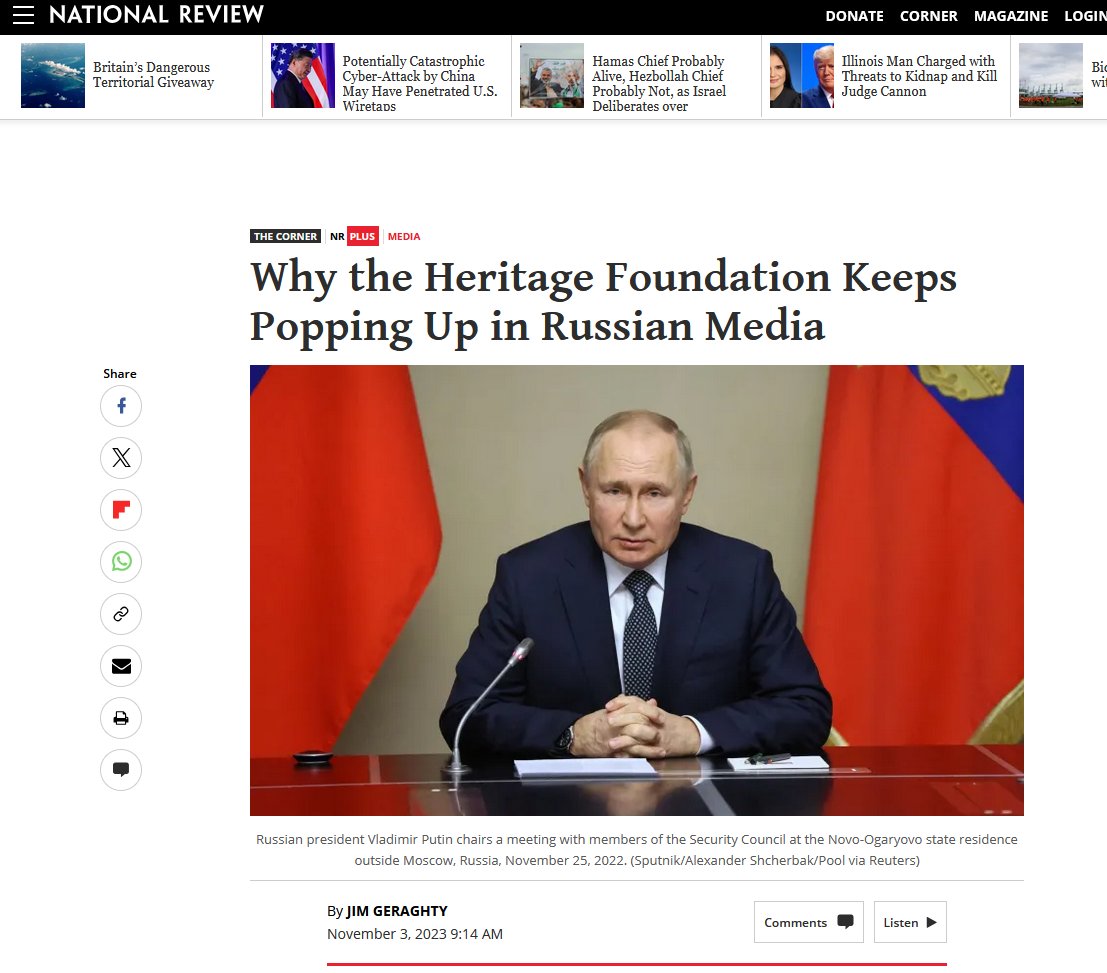Go to CORNER in top navigation
The height and width of the screenshot is (973, 1107).
point(928,16)
